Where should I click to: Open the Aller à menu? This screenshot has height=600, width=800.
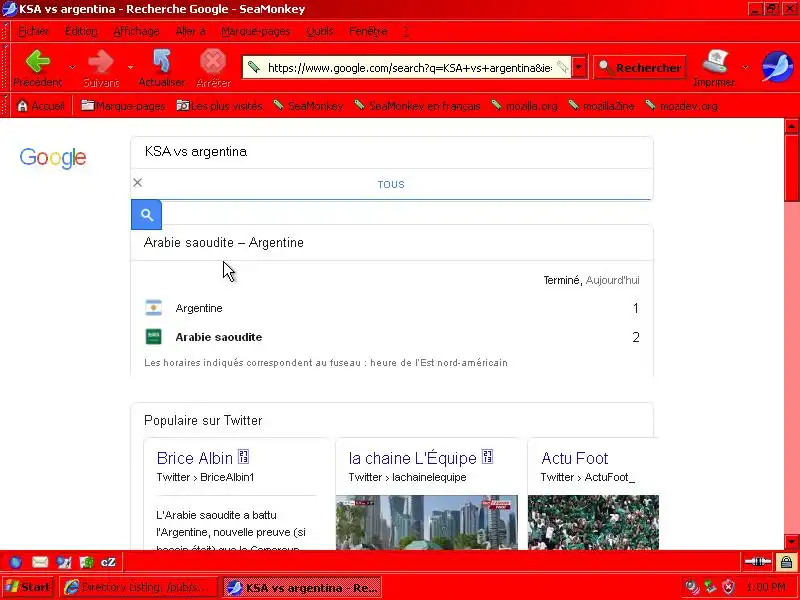click(190, 31)
